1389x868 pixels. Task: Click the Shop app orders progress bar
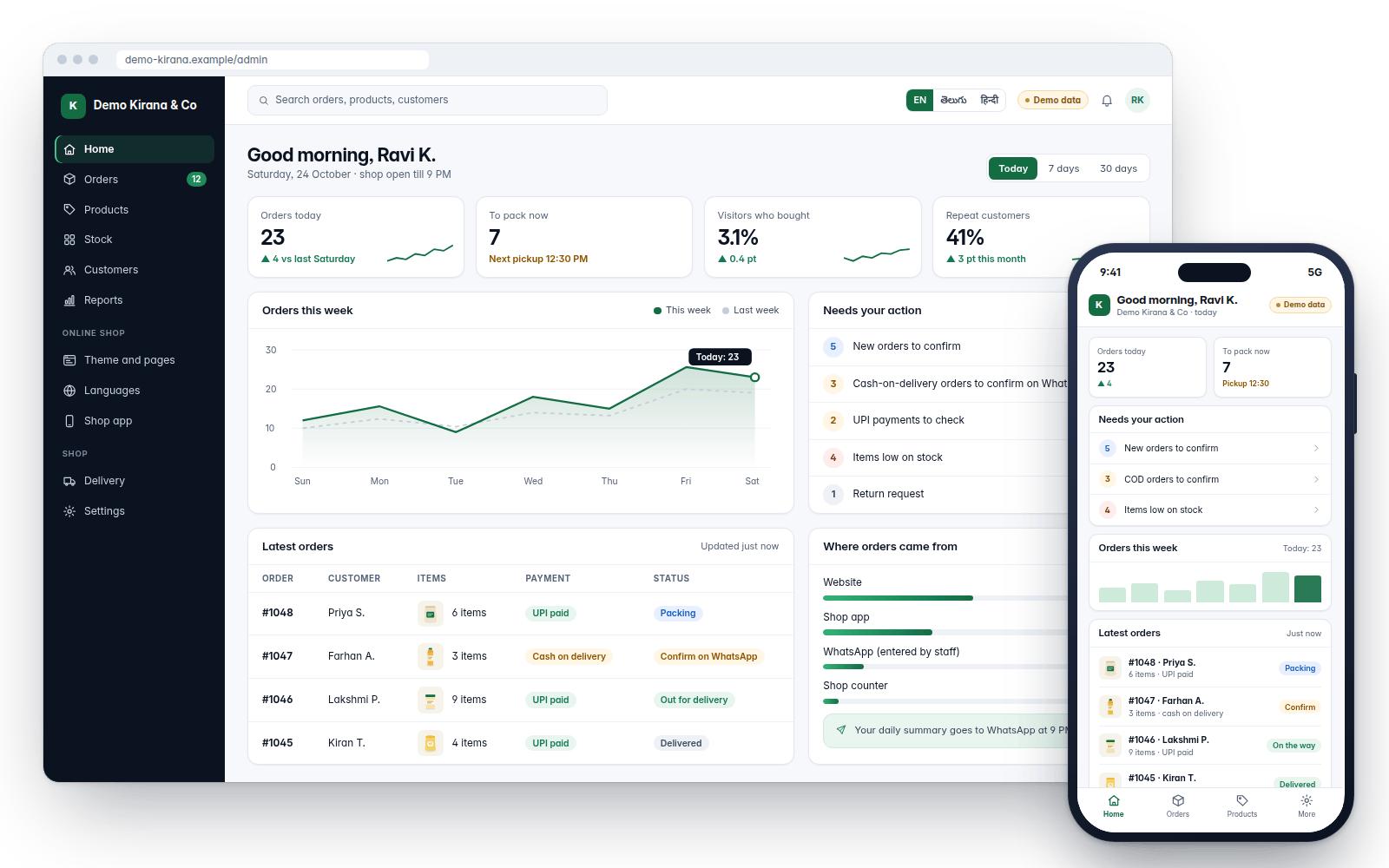[x=946, y=633]
